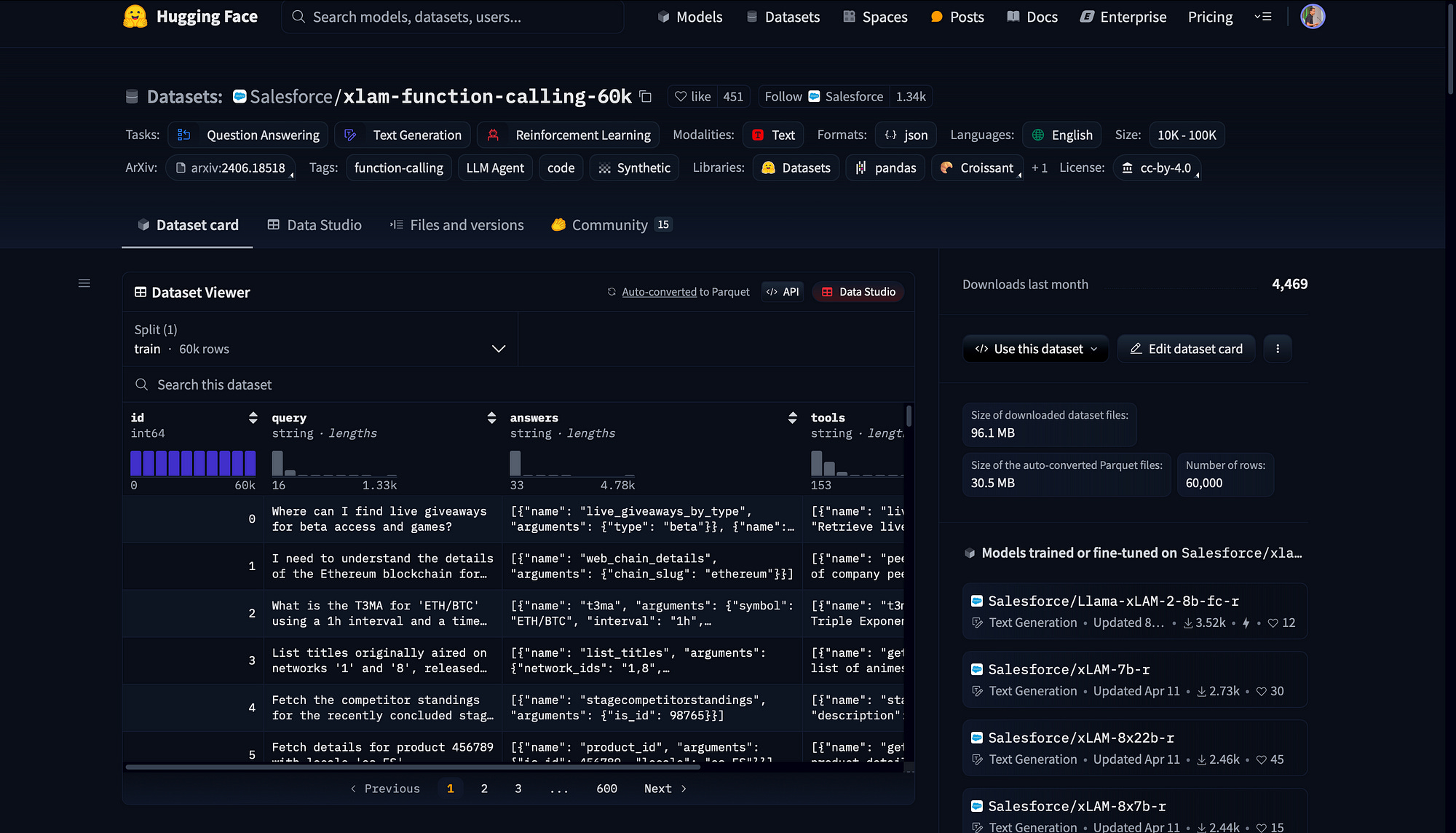Viewport: 1456px width, 833px height.
Task: Switch to the Data Studio tab
Action: coord(314,225)
